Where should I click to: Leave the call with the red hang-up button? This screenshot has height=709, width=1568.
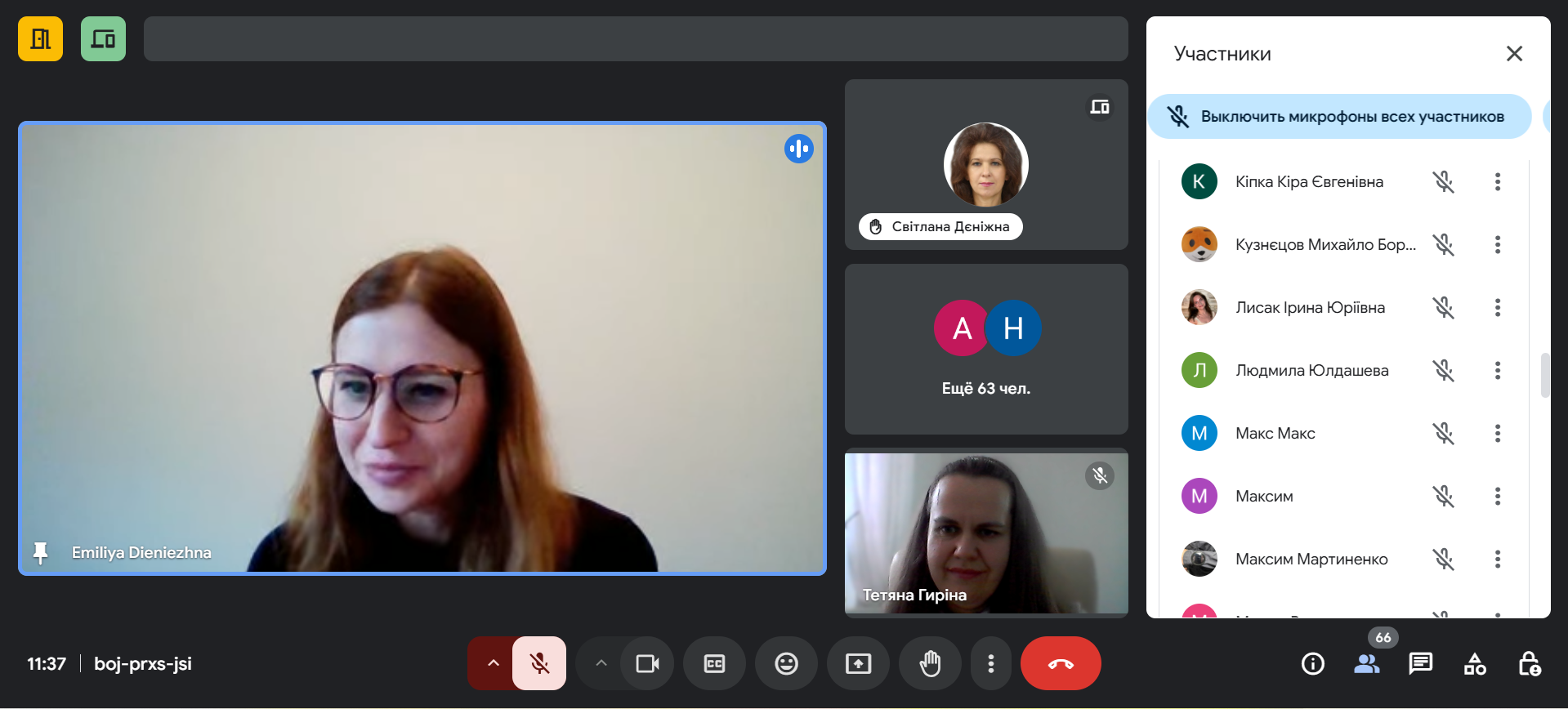pos(1061,663)
